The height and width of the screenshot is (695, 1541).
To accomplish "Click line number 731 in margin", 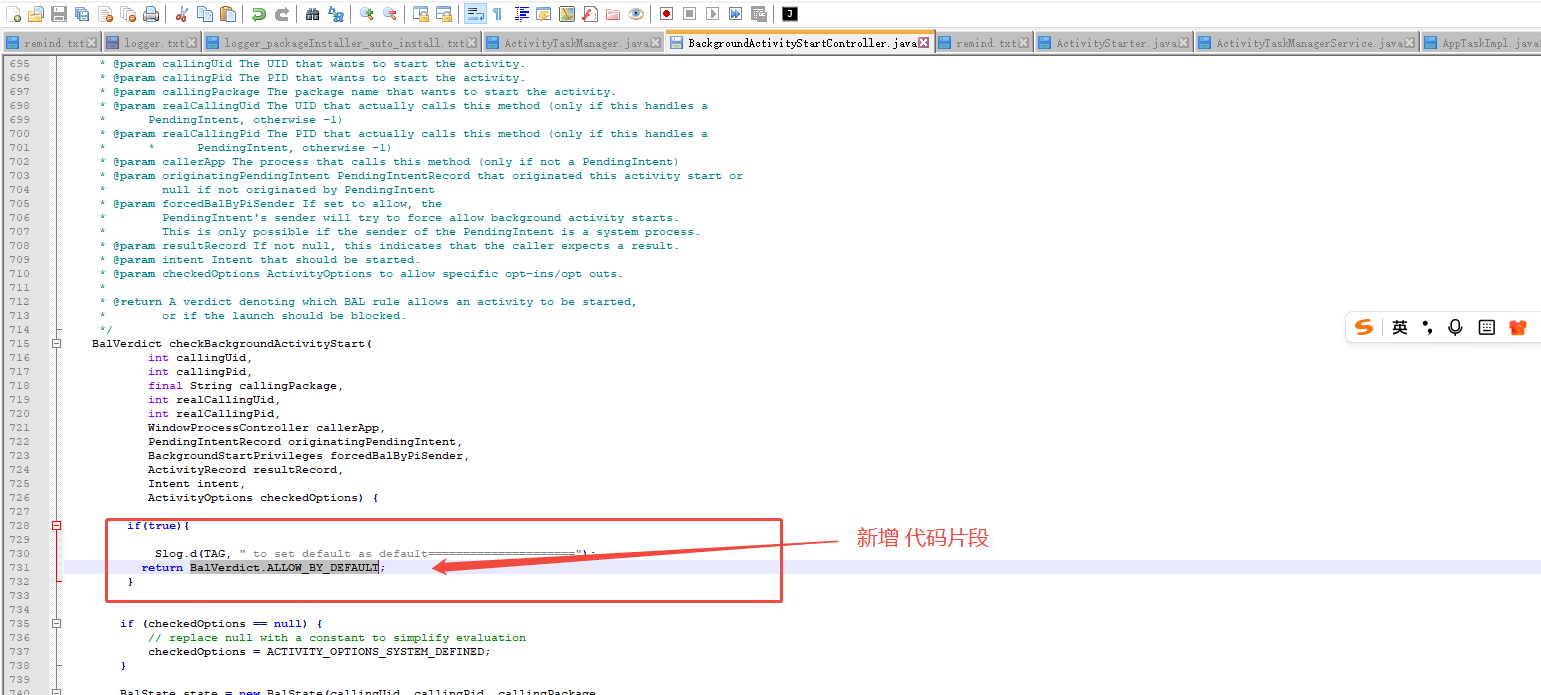I will tap(19, 568).
